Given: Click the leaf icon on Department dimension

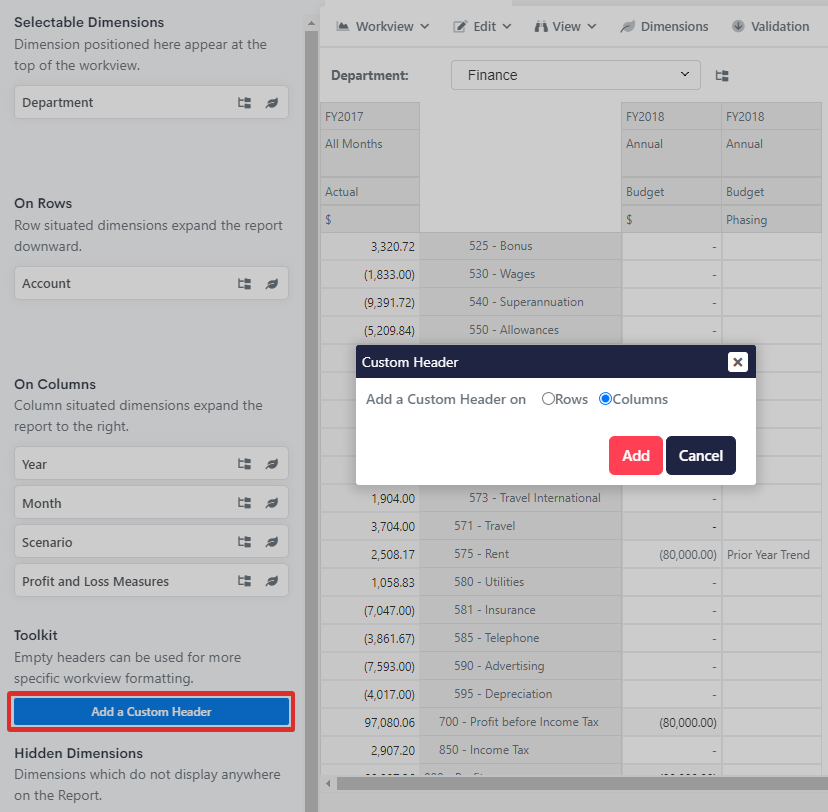Looking at the screenshot, I should (x=271, y=103).
